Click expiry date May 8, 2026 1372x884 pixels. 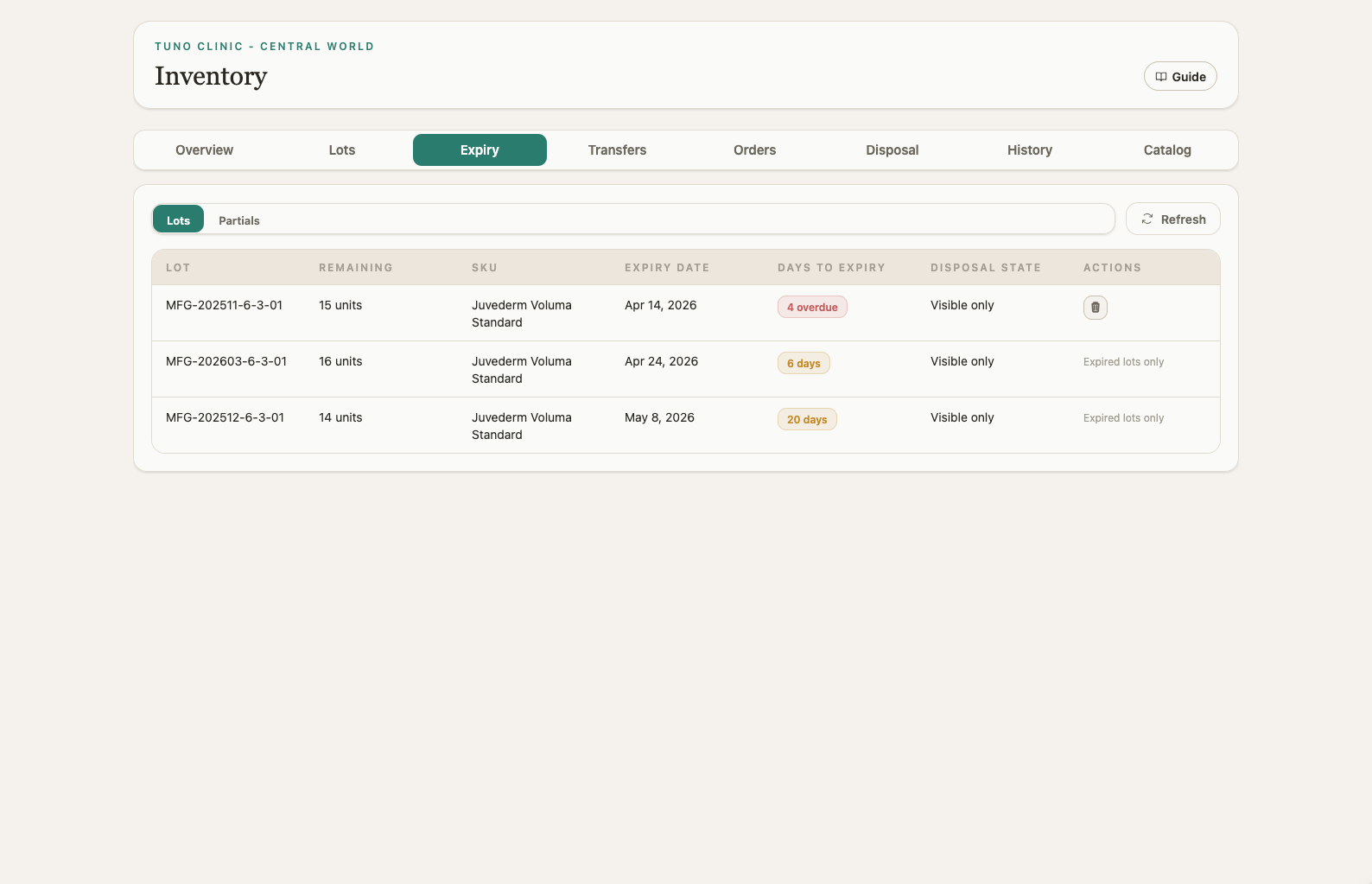659,417
